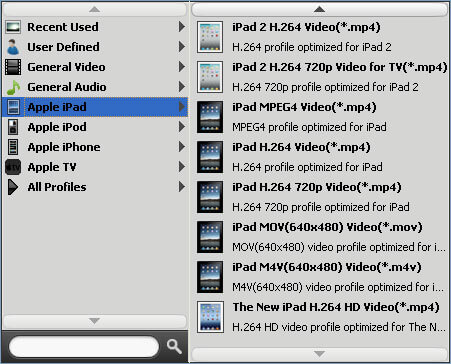This screenshot has width=451, height=364.
Task: Click 'MOV(640x480) video profile optimized' text
Action: pos(339,247)
